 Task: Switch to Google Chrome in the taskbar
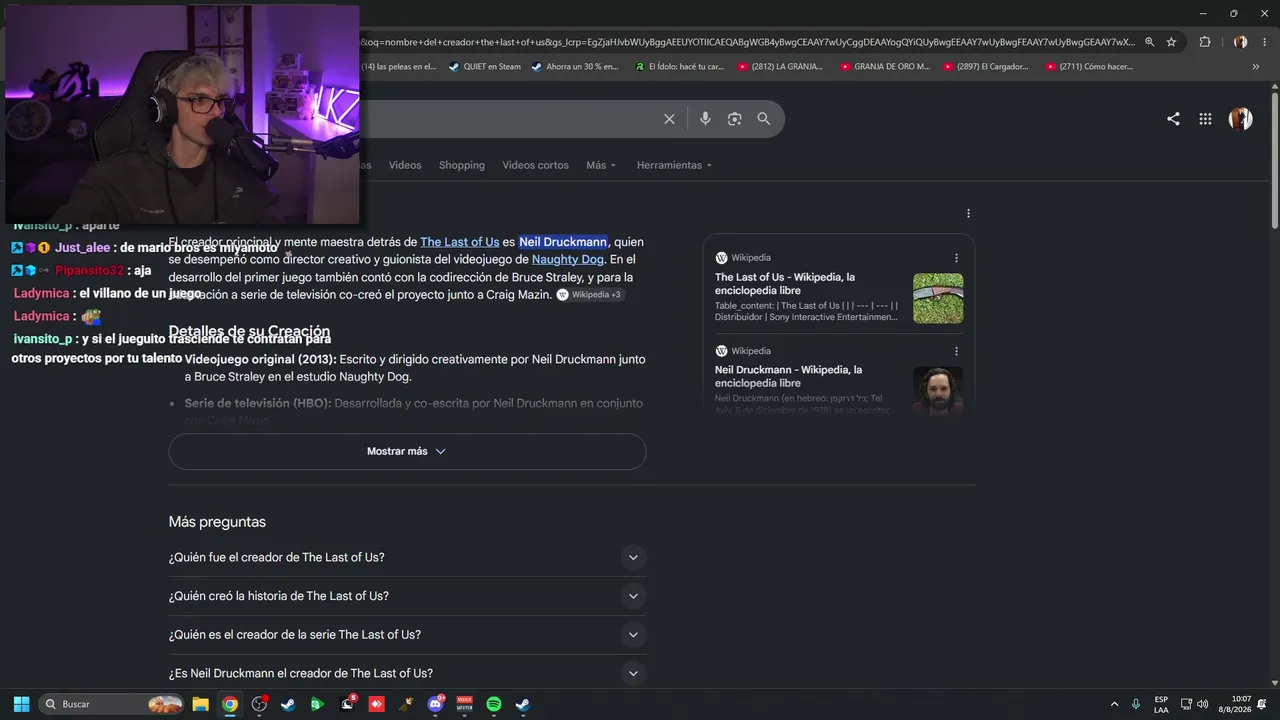click(x=230, y=704)
